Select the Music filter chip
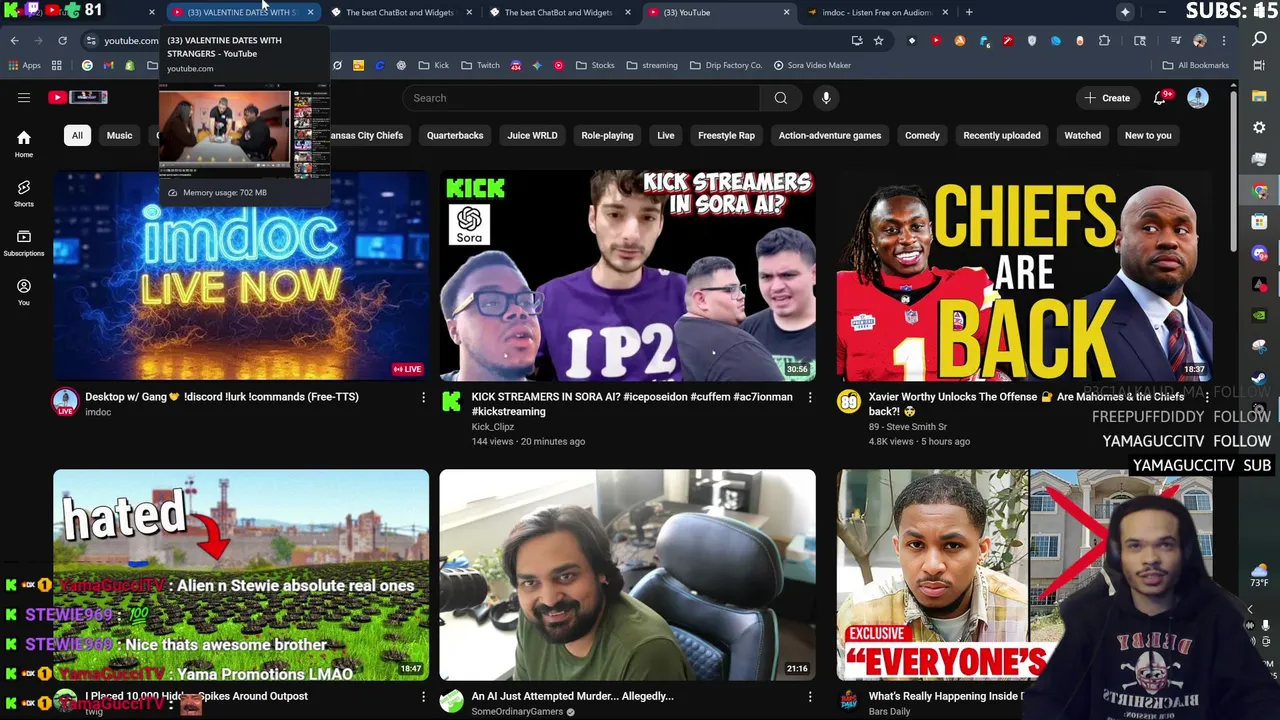The width and height of the screenshot is (1280, 720). (x=119, y=135)
